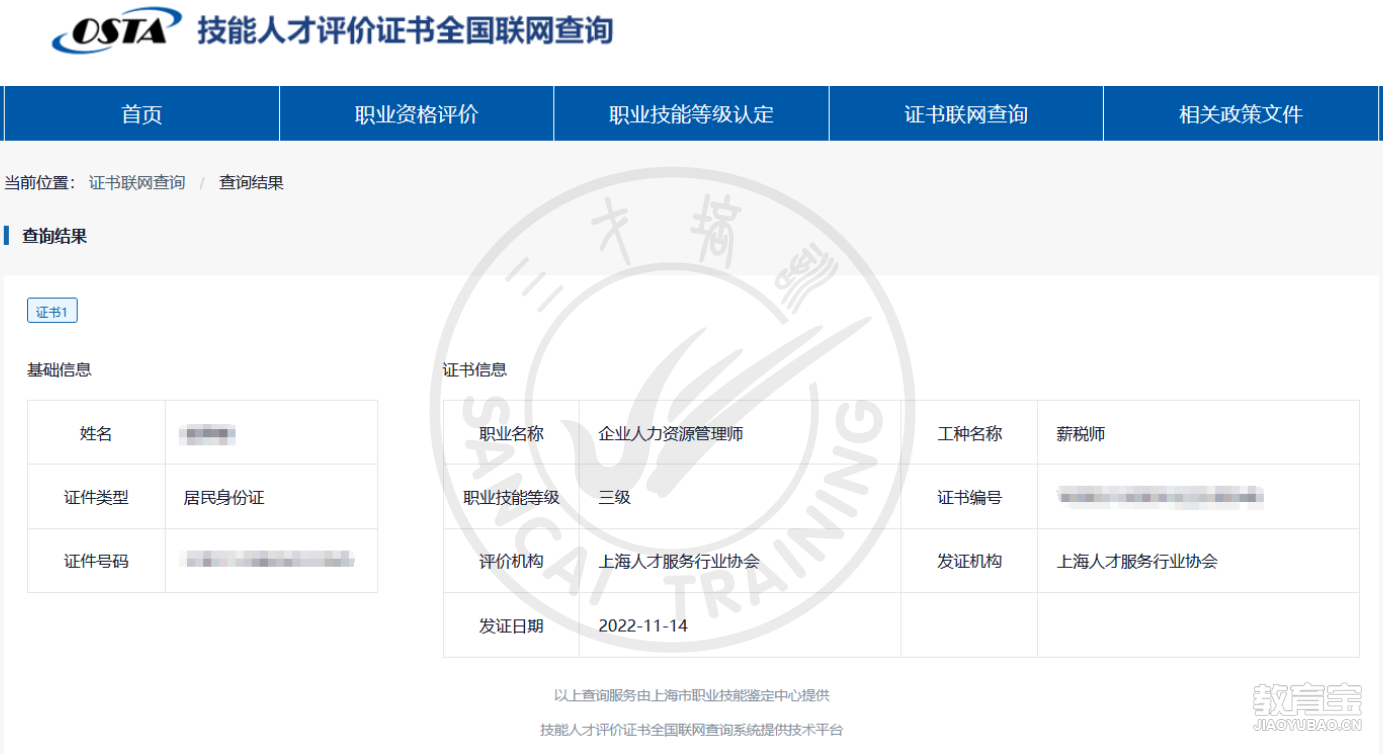This screenshot has width=1383, height=754.
Task: Go to the 职业资格评价 menu
Action: [x=416, y=114]
